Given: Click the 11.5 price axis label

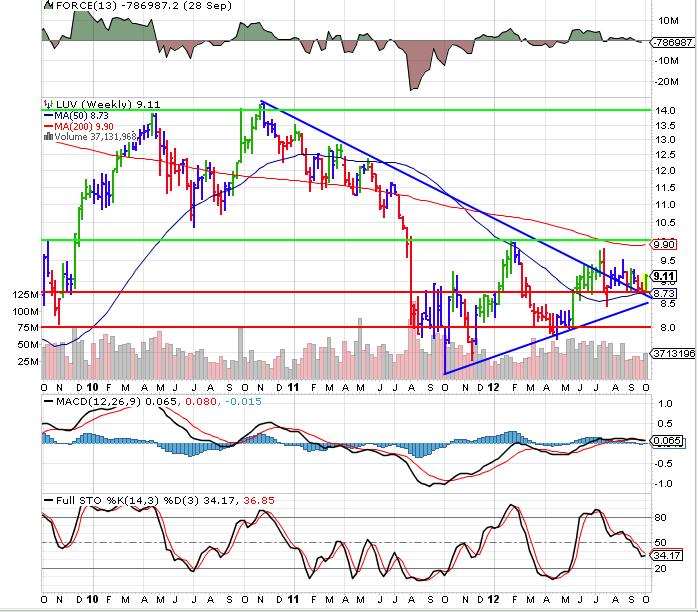Looking at the screenshot, I should tap(666, 187).
